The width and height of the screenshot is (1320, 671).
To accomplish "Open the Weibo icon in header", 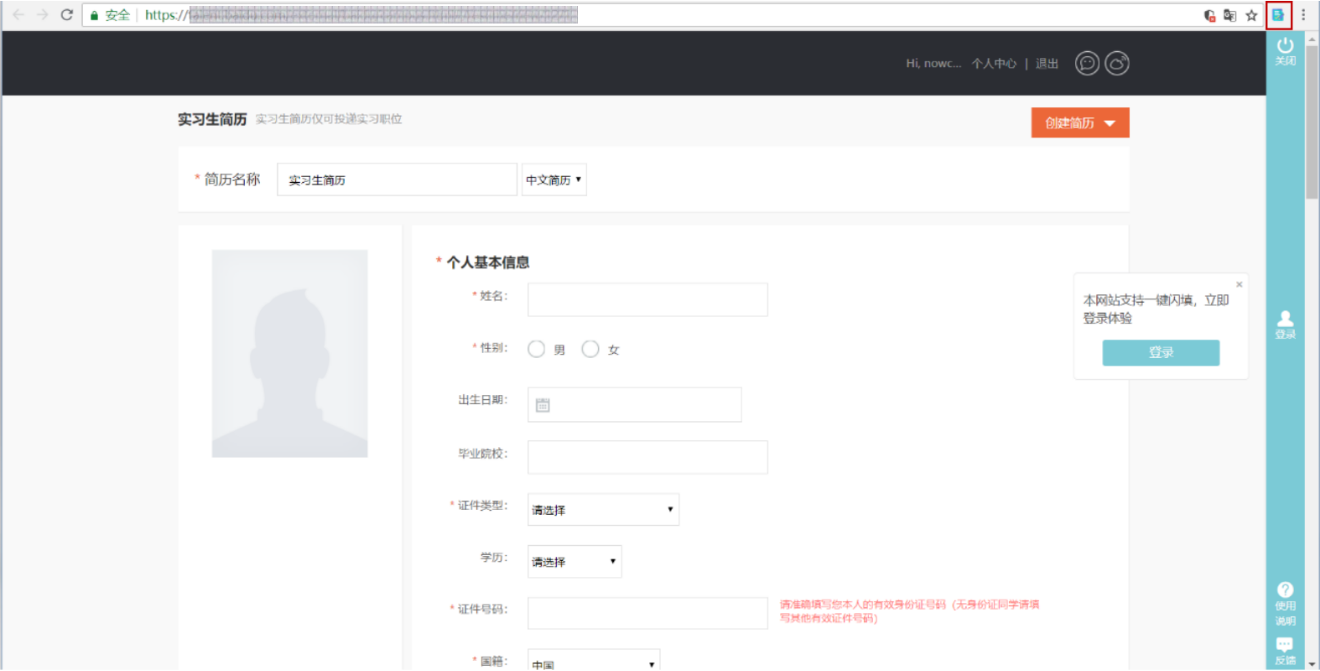I will coord(1117,63).
